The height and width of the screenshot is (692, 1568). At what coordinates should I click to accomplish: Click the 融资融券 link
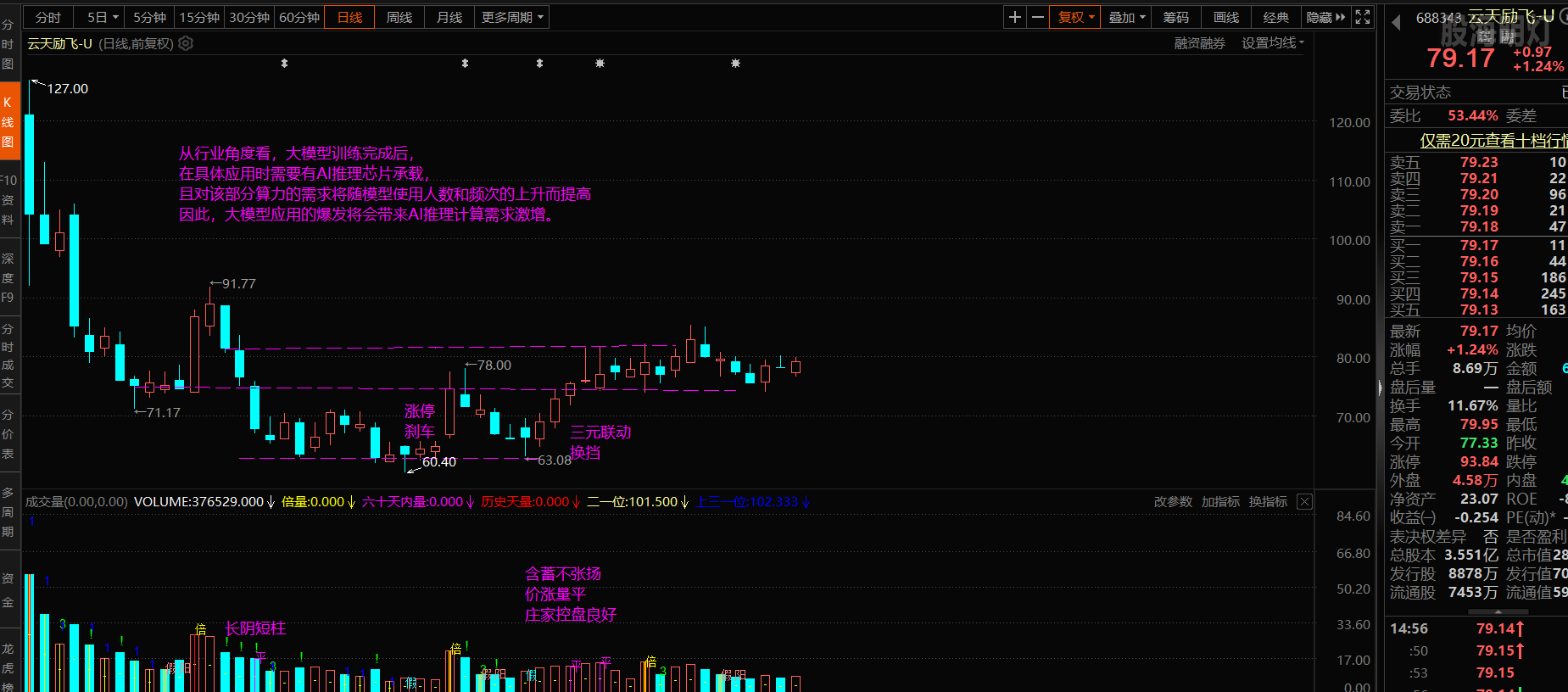click(x=1199, y=43)
